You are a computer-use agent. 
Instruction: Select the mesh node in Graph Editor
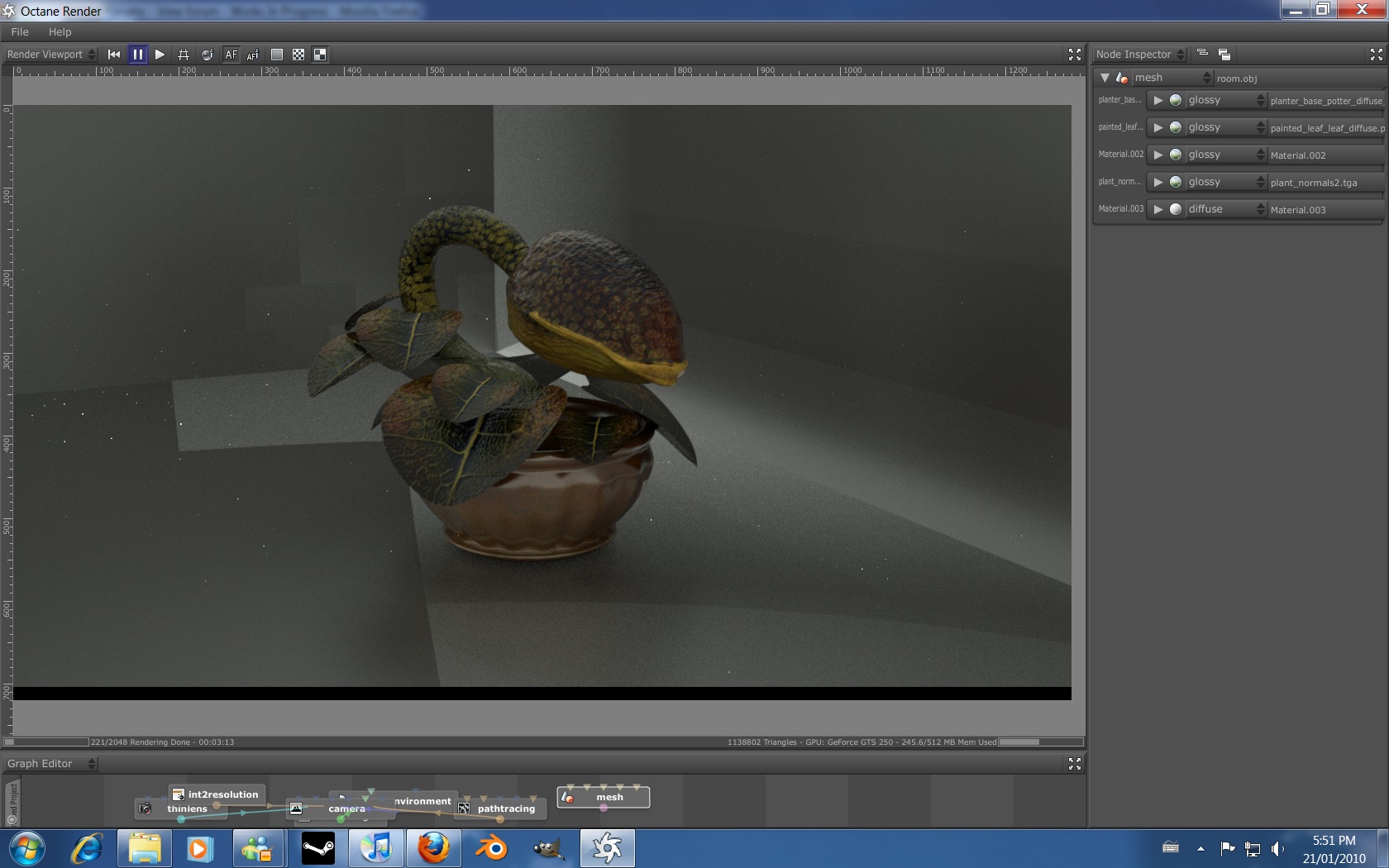coord(604,797)
